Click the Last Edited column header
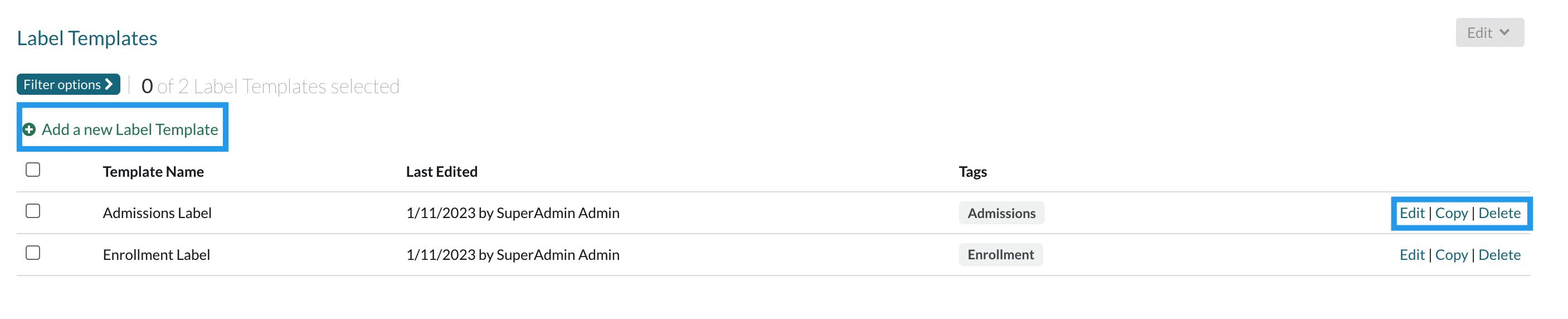The image size is (1568, 319). tap(441, 172)
